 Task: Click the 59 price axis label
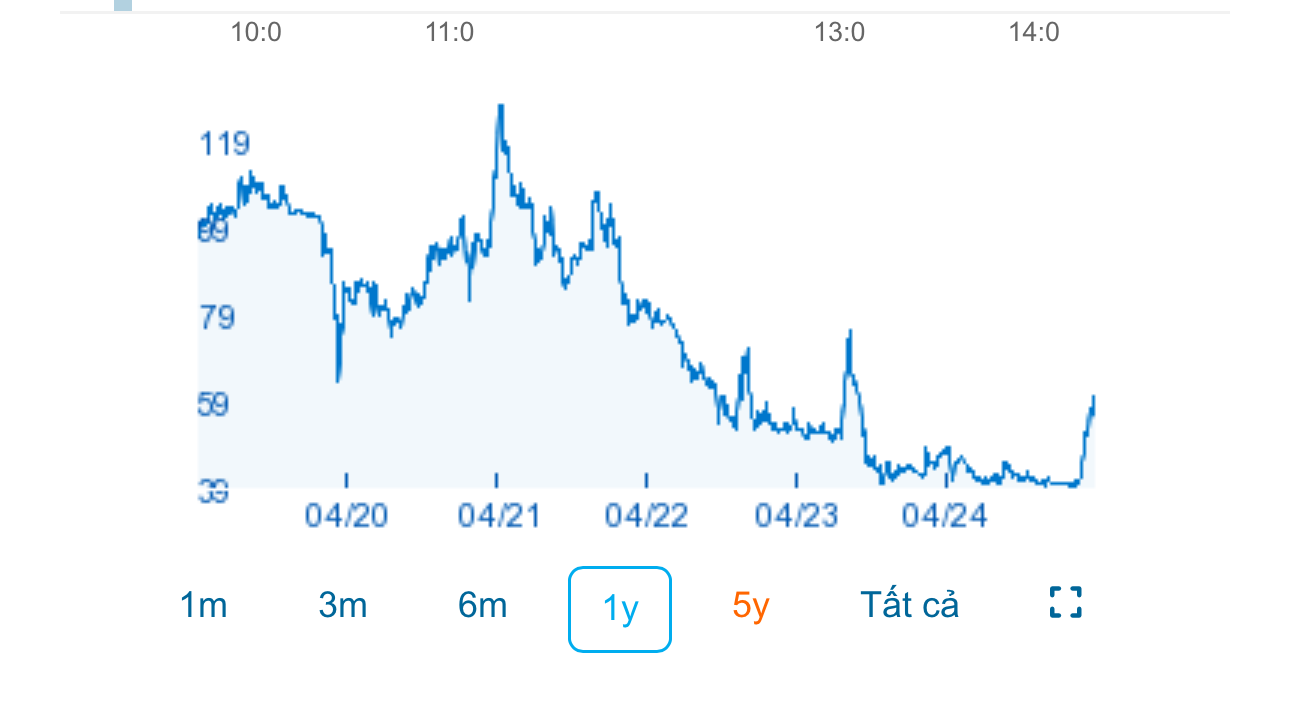(218, 405)
